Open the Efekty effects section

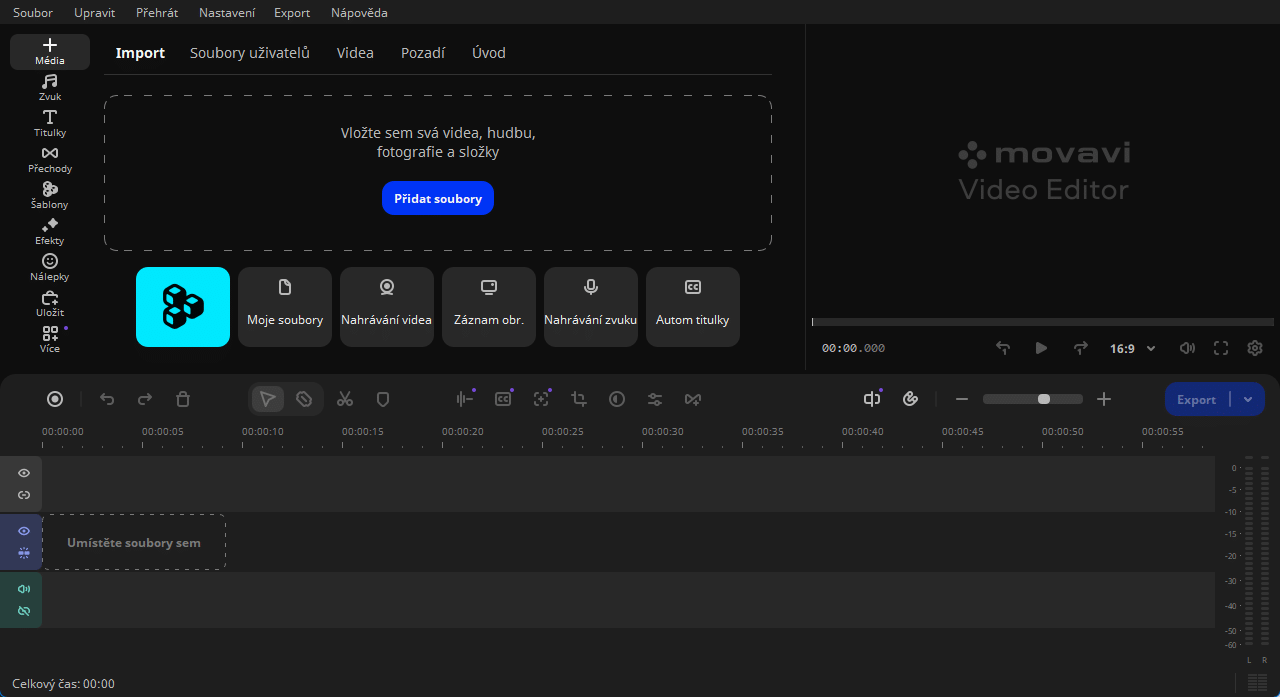(50, 232)
